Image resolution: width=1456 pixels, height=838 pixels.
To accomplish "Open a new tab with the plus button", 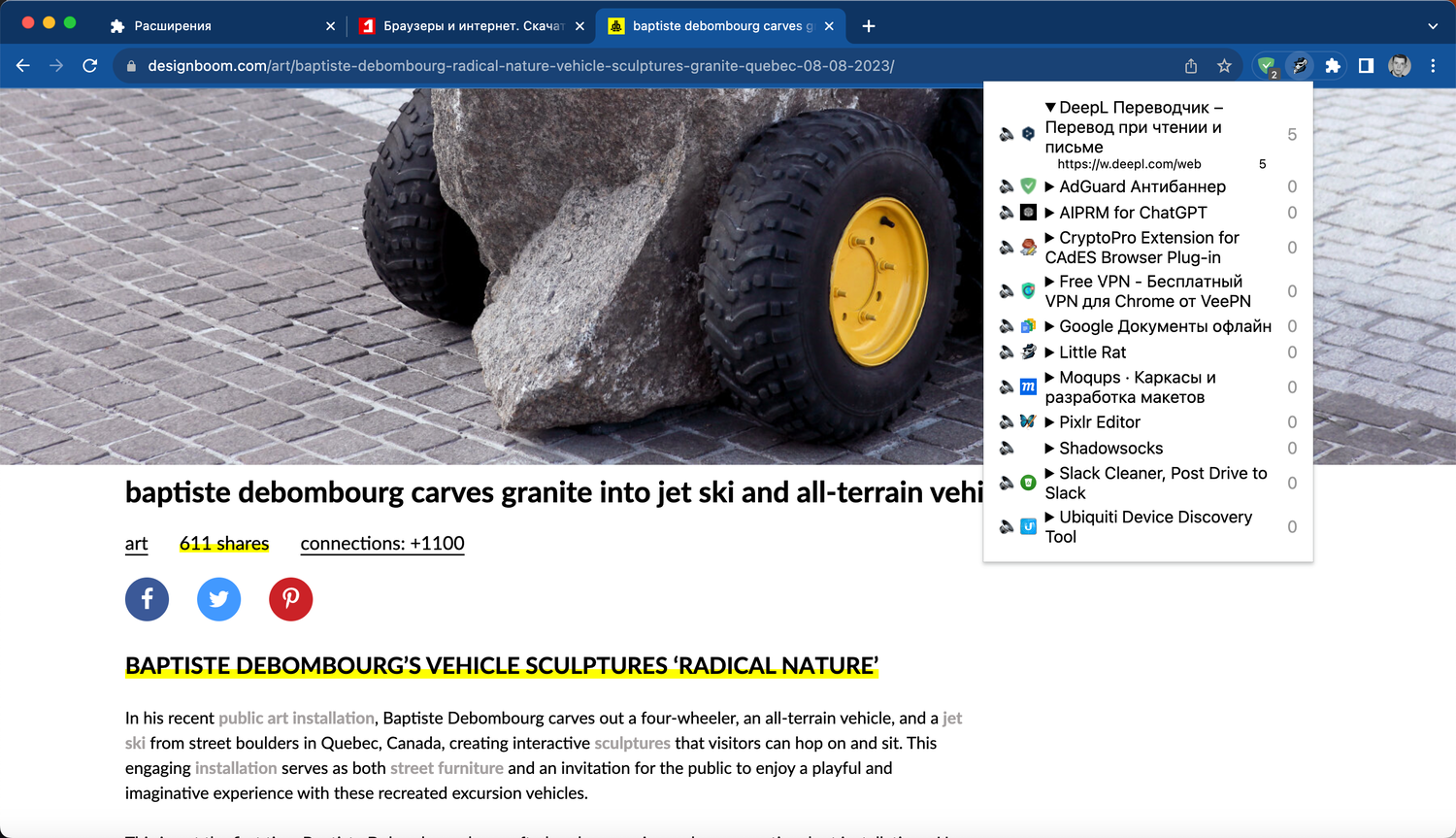I will click(x=869, y=26).
